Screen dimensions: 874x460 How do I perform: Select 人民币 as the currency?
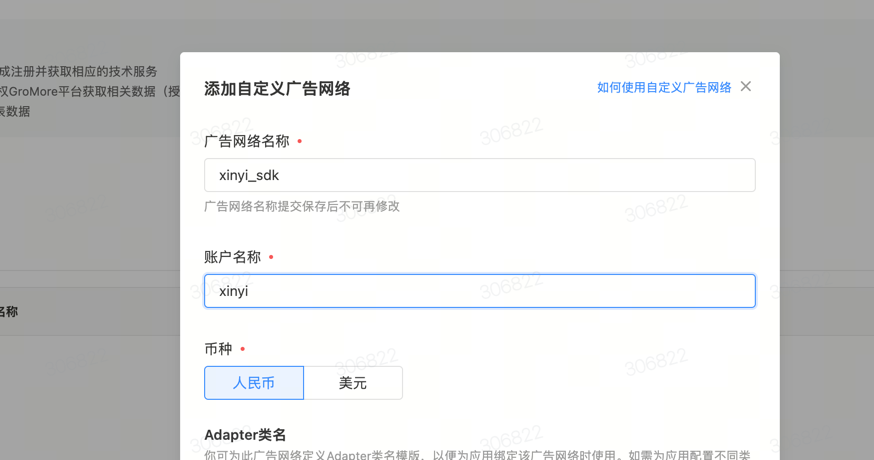(x=254, y=383)
